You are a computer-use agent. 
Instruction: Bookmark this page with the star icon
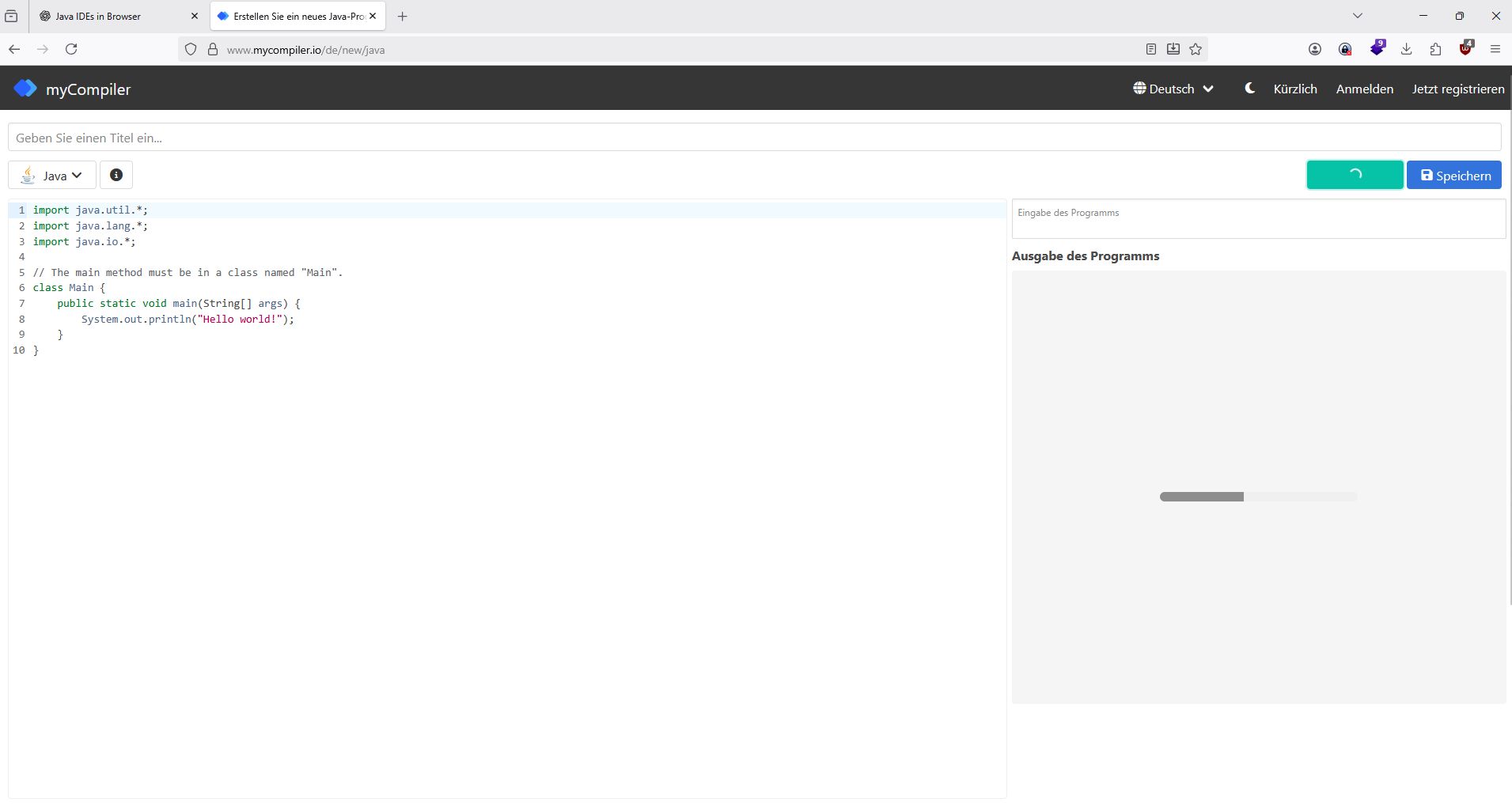(1196, 49)
